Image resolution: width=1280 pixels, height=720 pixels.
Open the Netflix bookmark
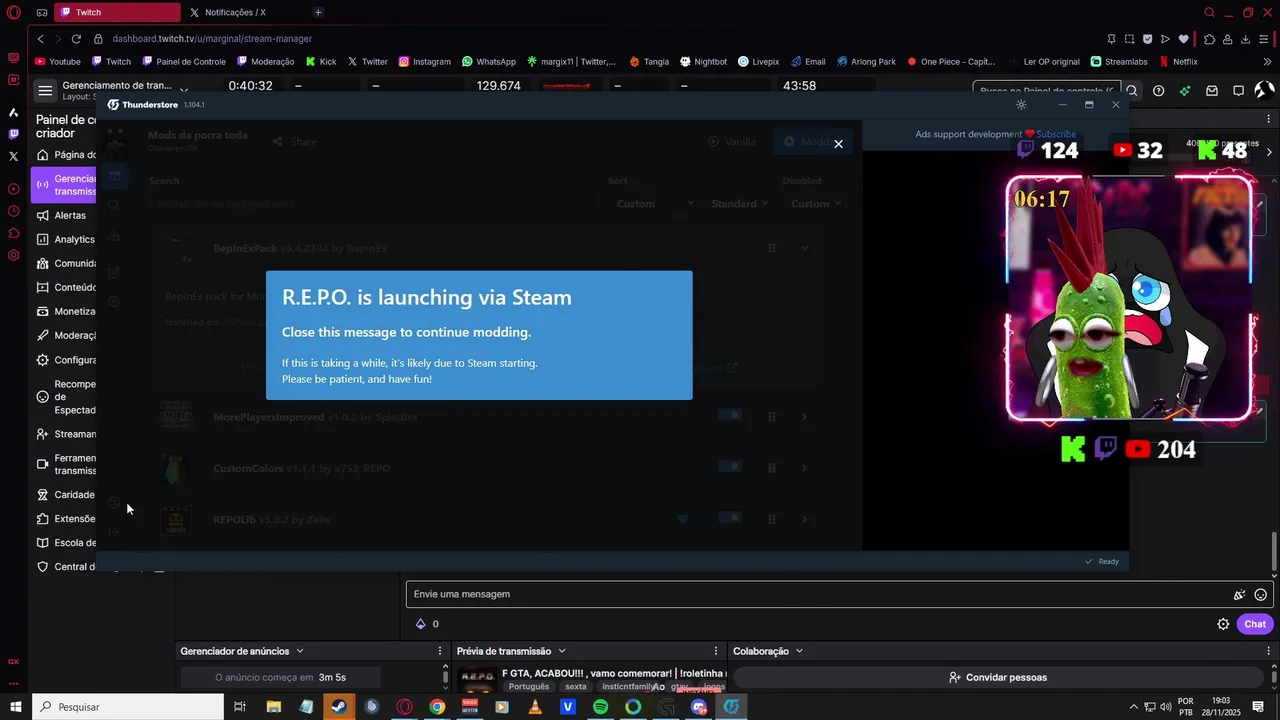tap(1178, 61)
